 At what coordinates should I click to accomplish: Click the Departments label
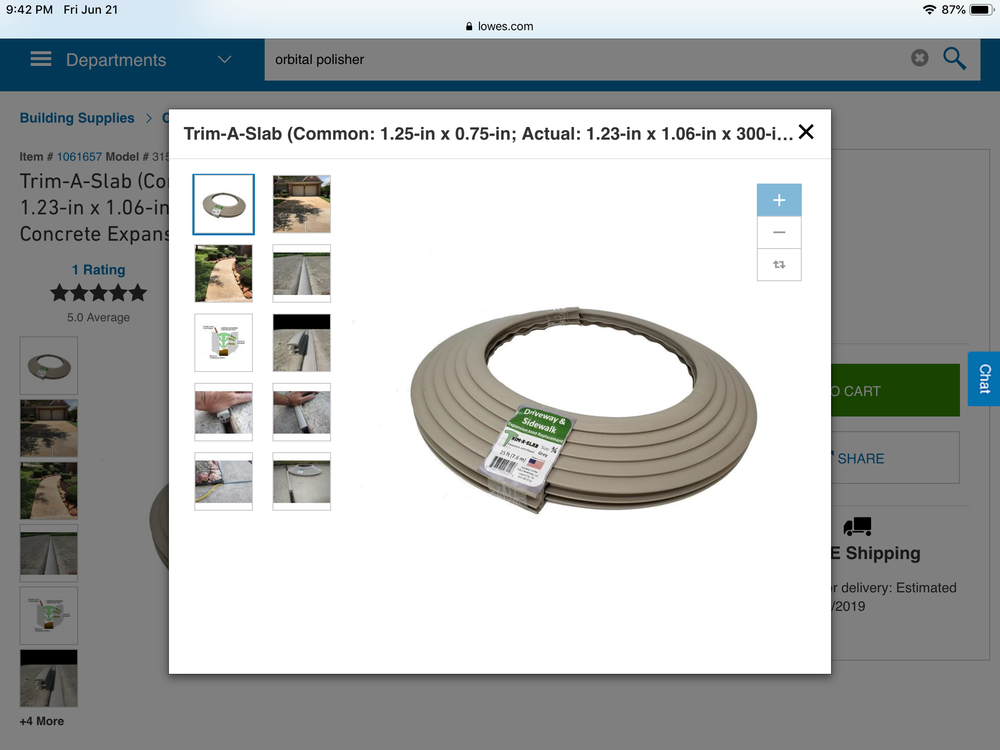coord(116,60)
